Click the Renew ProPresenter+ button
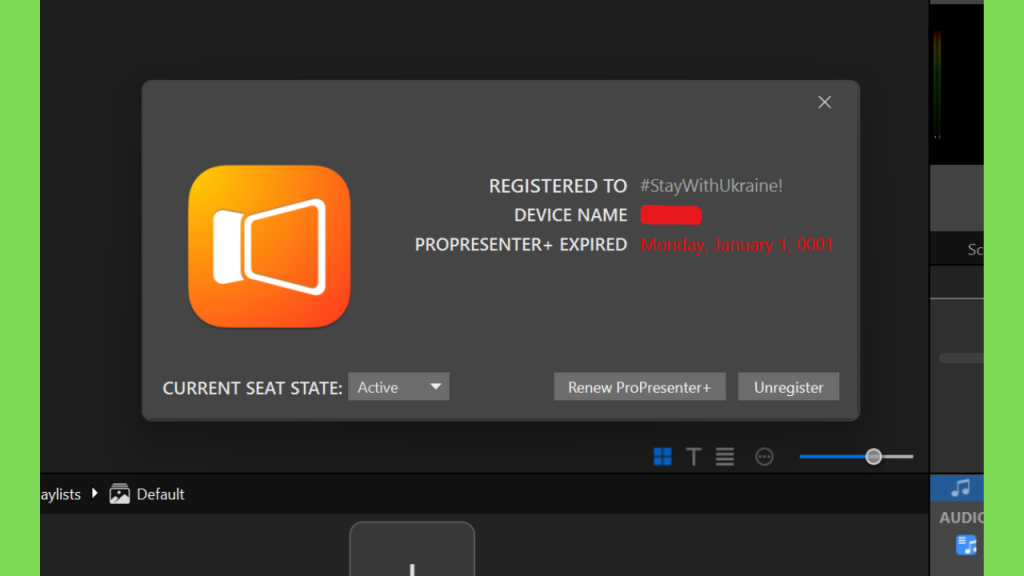This screenshot has height=576, width=1024. (639, 387)
